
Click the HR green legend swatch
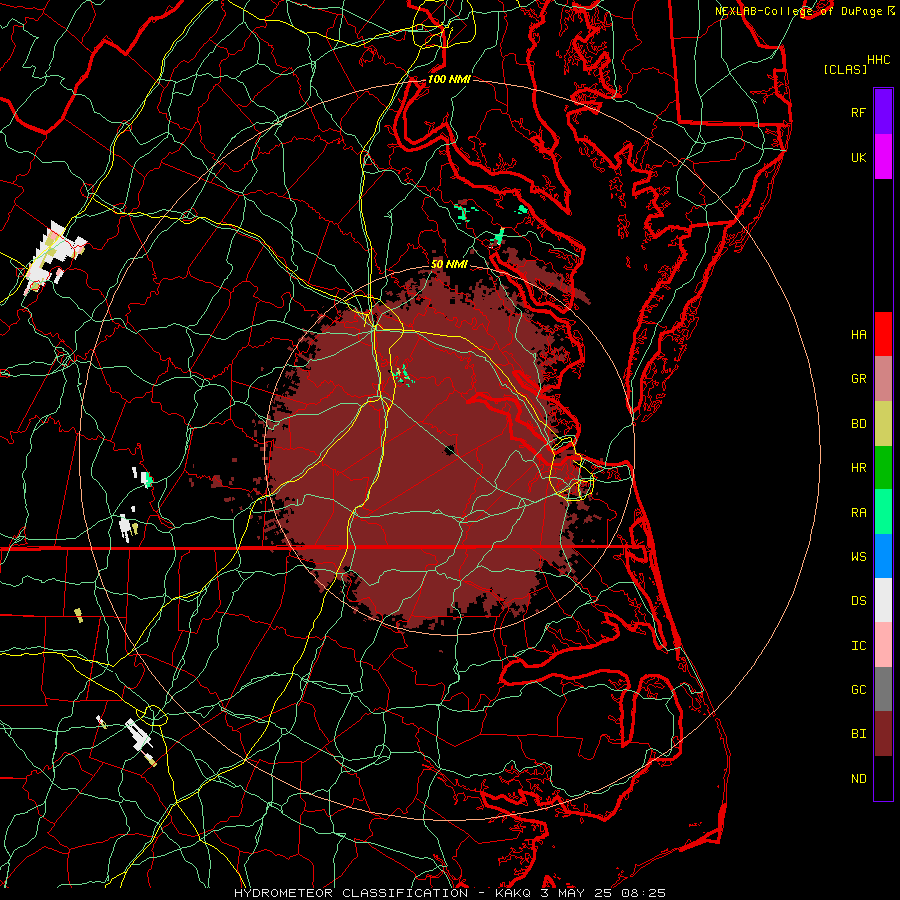(x=883, y=468)
